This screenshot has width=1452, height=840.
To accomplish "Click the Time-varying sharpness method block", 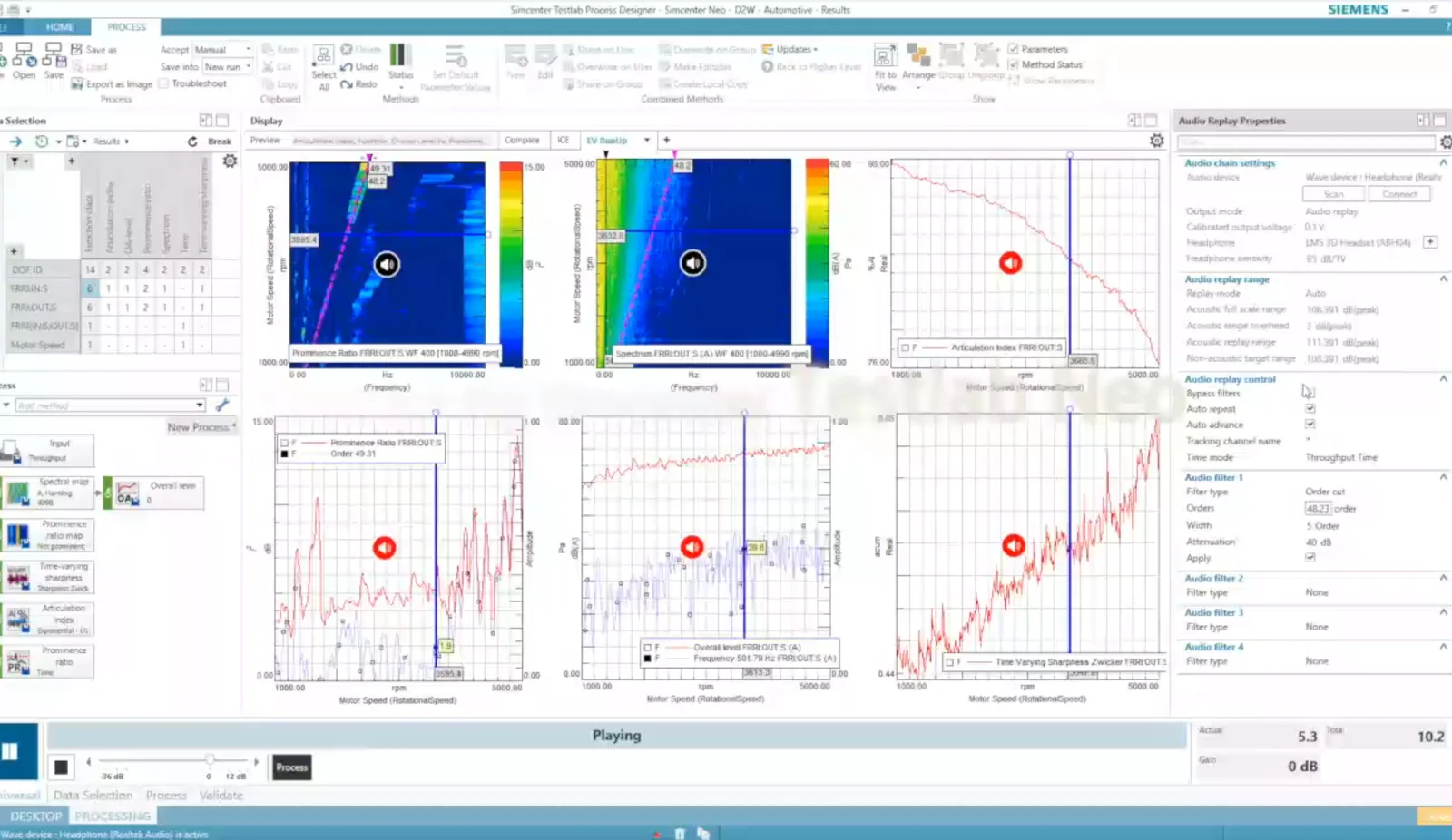I will coord(49,577).
